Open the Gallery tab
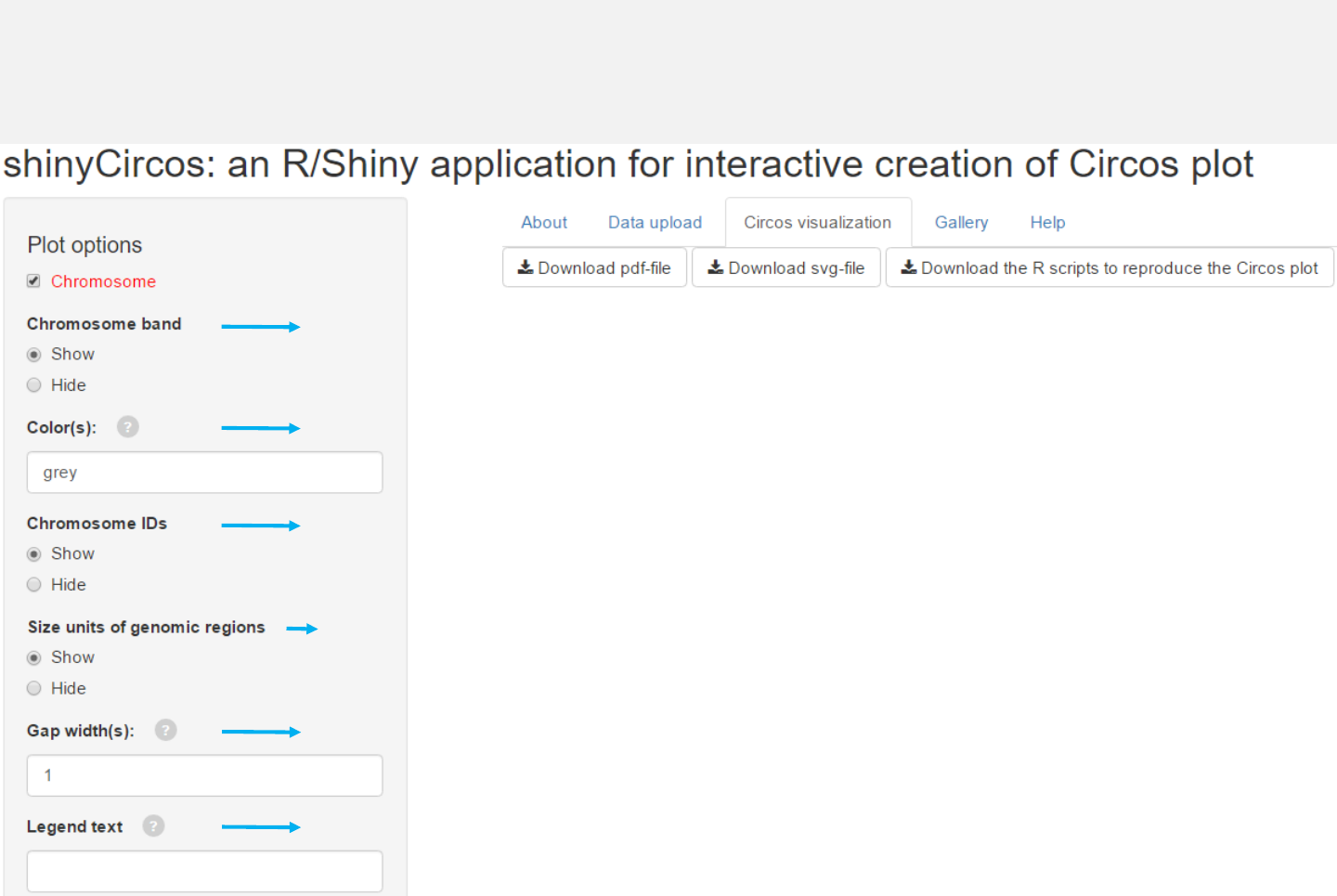 tap(961, 223)
